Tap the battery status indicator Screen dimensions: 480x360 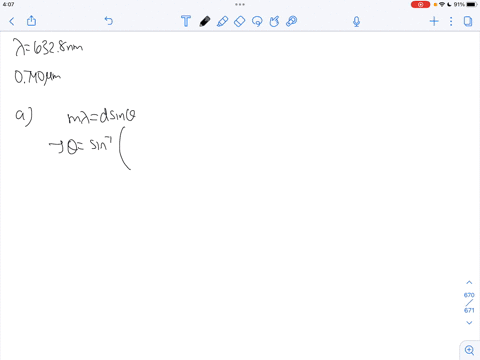tap(472, 4)
